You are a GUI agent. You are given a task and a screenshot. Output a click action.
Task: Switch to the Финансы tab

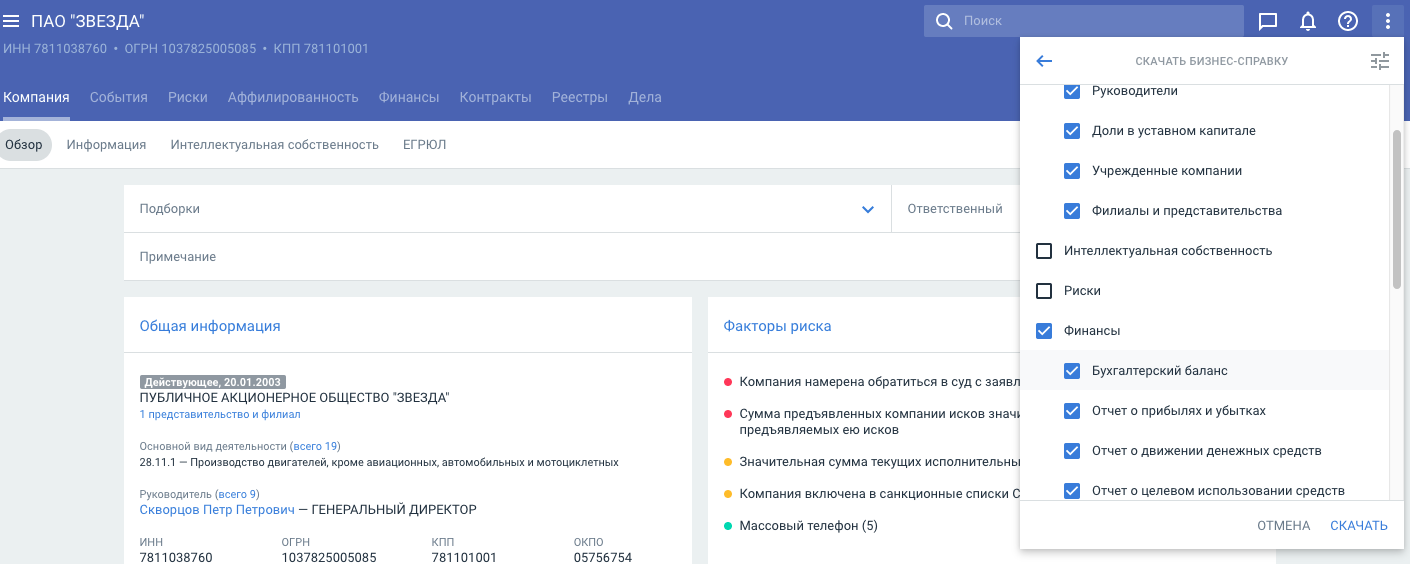pos(408,97)
